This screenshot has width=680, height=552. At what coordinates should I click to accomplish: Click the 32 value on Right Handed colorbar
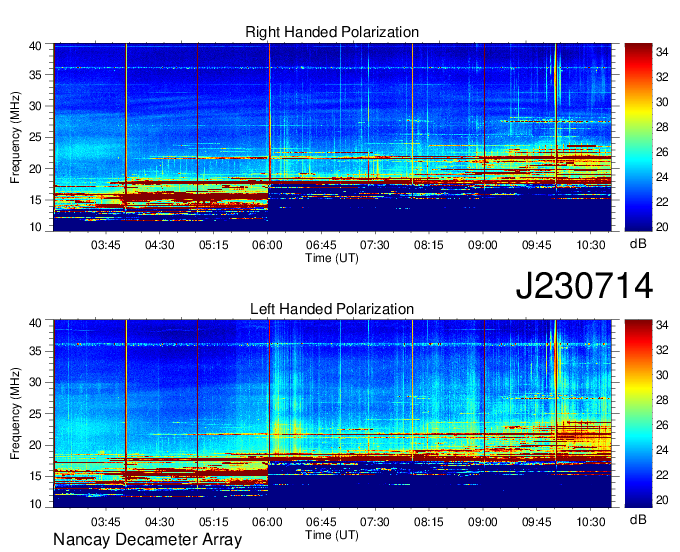[662, 77]
